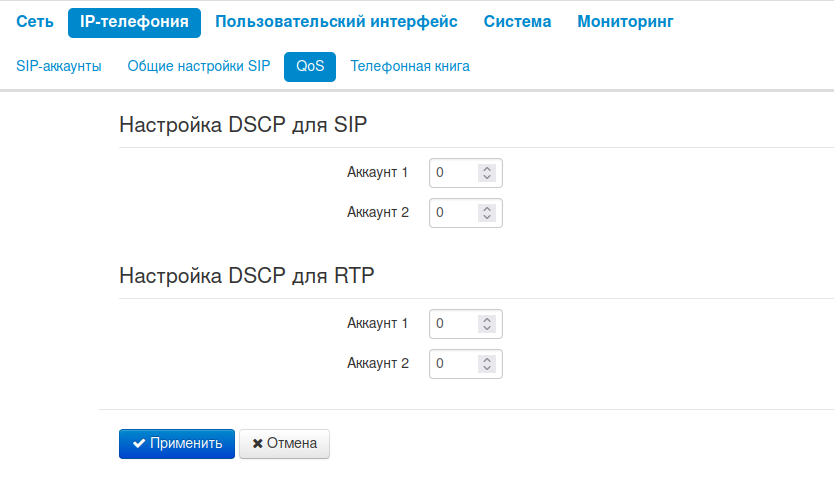Open Общие настройки SIP subtab

click(x=199, y=66)
